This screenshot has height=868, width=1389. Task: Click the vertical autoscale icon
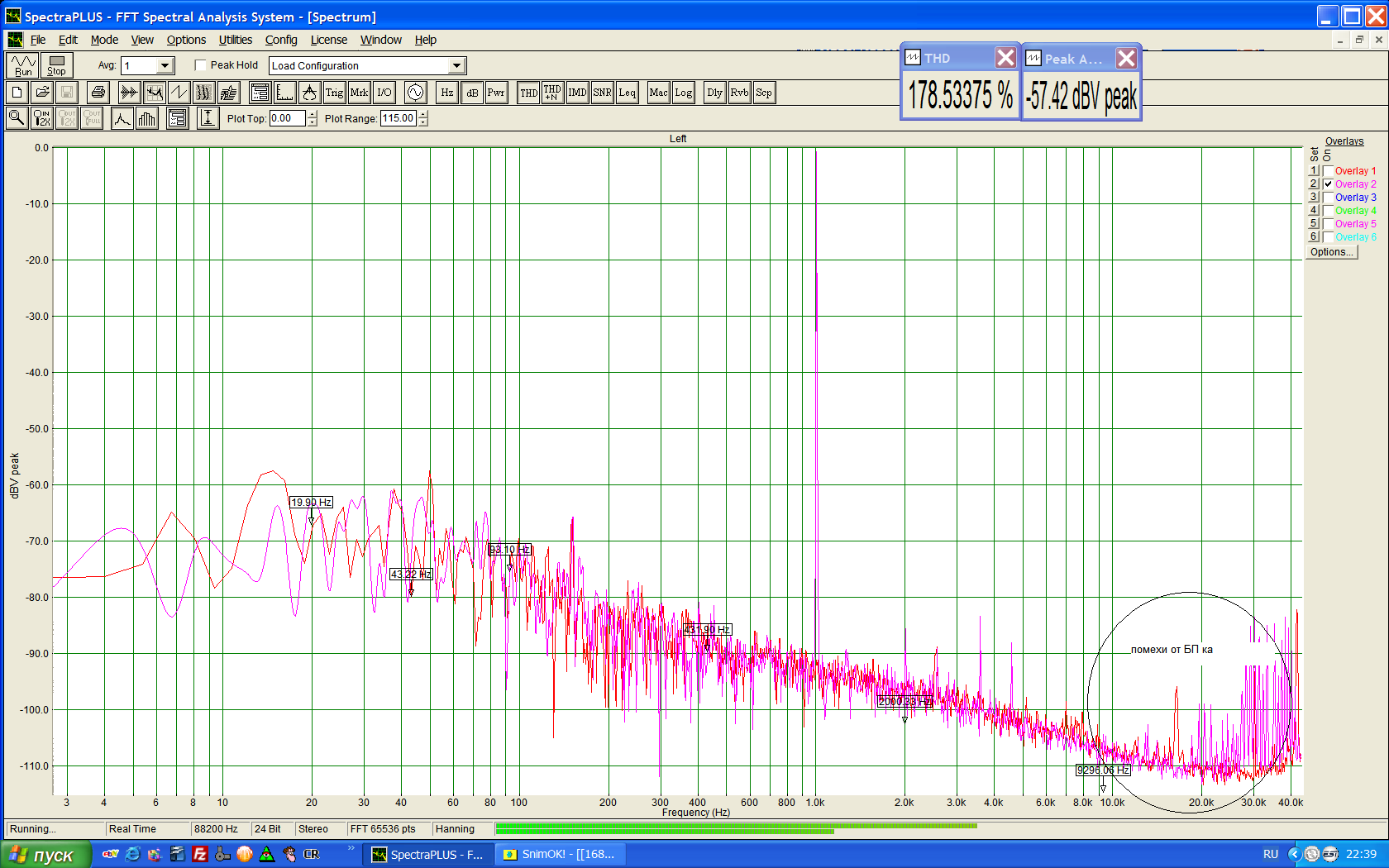pos(208,118)
